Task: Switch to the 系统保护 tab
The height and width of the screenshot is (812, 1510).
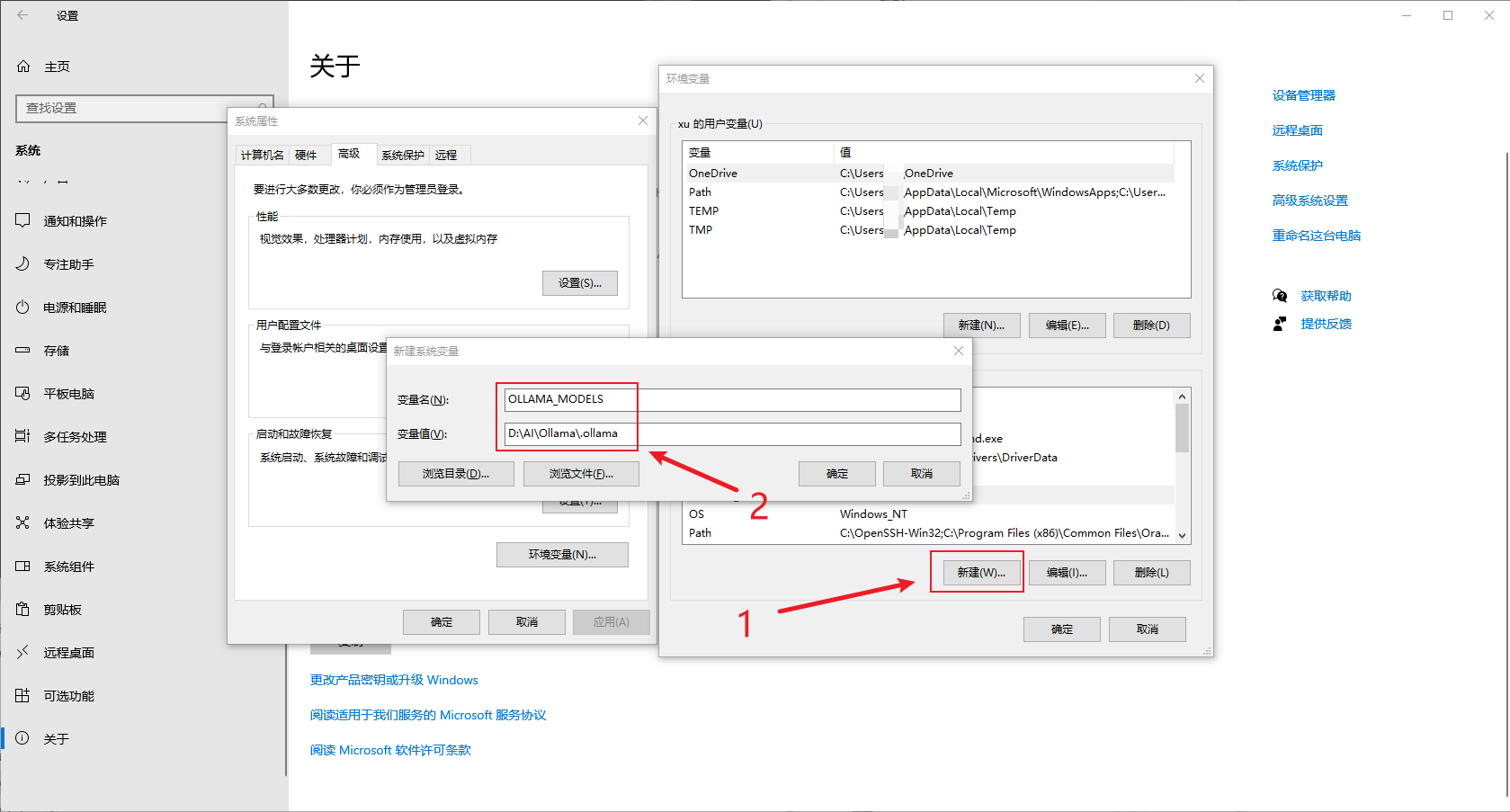Action: tap(402, 156)
